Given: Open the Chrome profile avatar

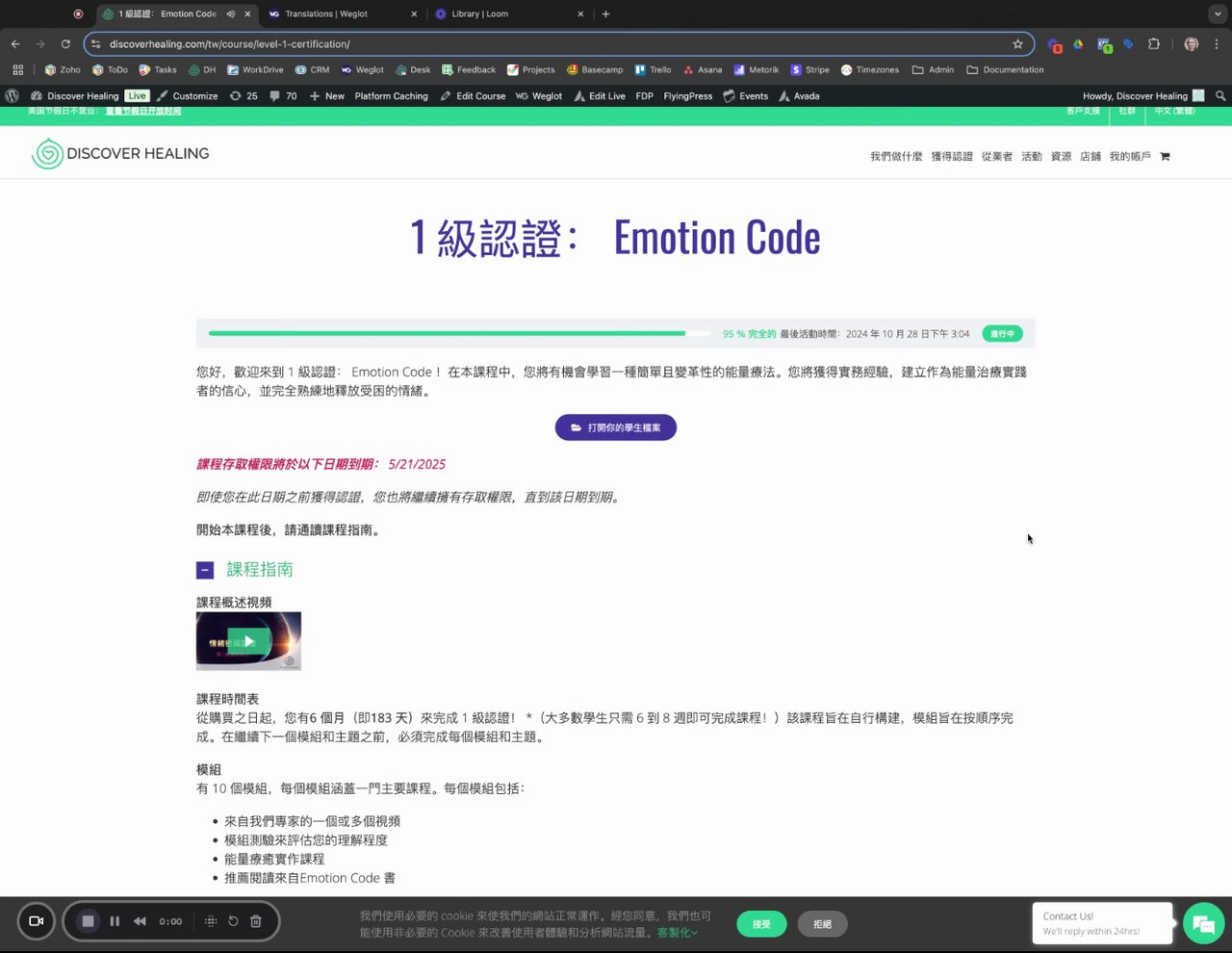Looking at the screenshot, I should 1192,44.
